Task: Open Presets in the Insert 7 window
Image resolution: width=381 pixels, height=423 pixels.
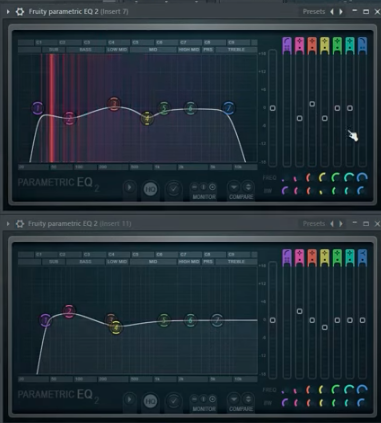Action: (x=314, y=12)
